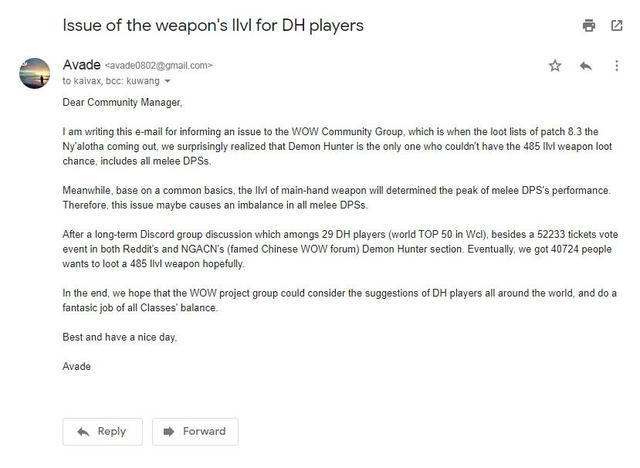The height and width of the screenshot is (468, 640).
Task: Click the Reply button below the message
Action: (x=101, y=431)
